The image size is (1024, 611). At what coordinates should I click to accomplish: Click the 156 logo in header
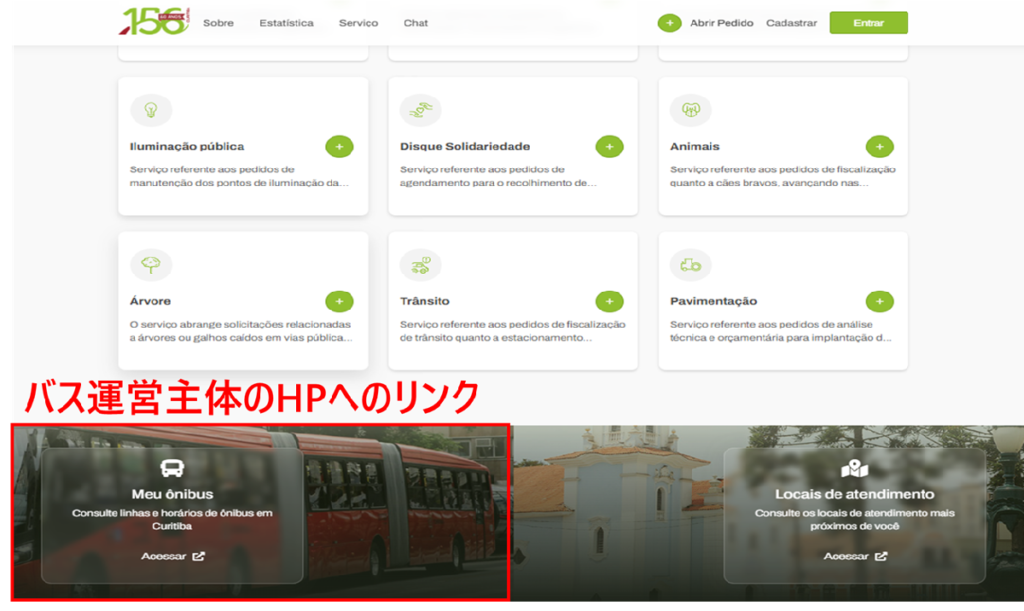tap(154, 22)
